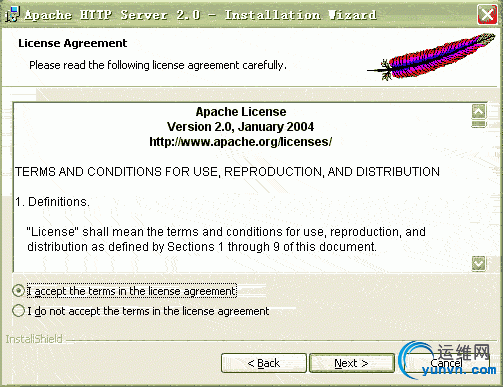Click license text scroll down arrow
The height and width of the screenshot is (387, 503).
click(x=479, y=263)
